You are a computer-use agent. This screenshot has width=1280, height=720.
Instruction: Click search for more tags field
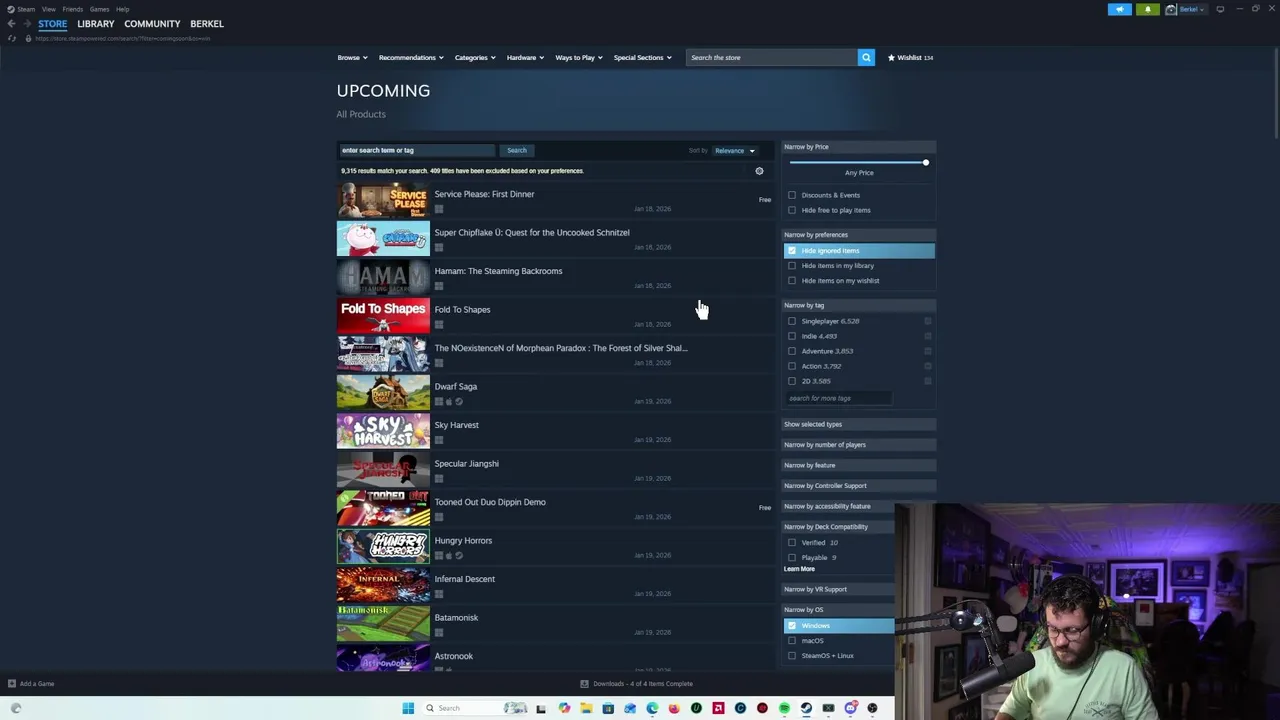click(x=838, y=398)
